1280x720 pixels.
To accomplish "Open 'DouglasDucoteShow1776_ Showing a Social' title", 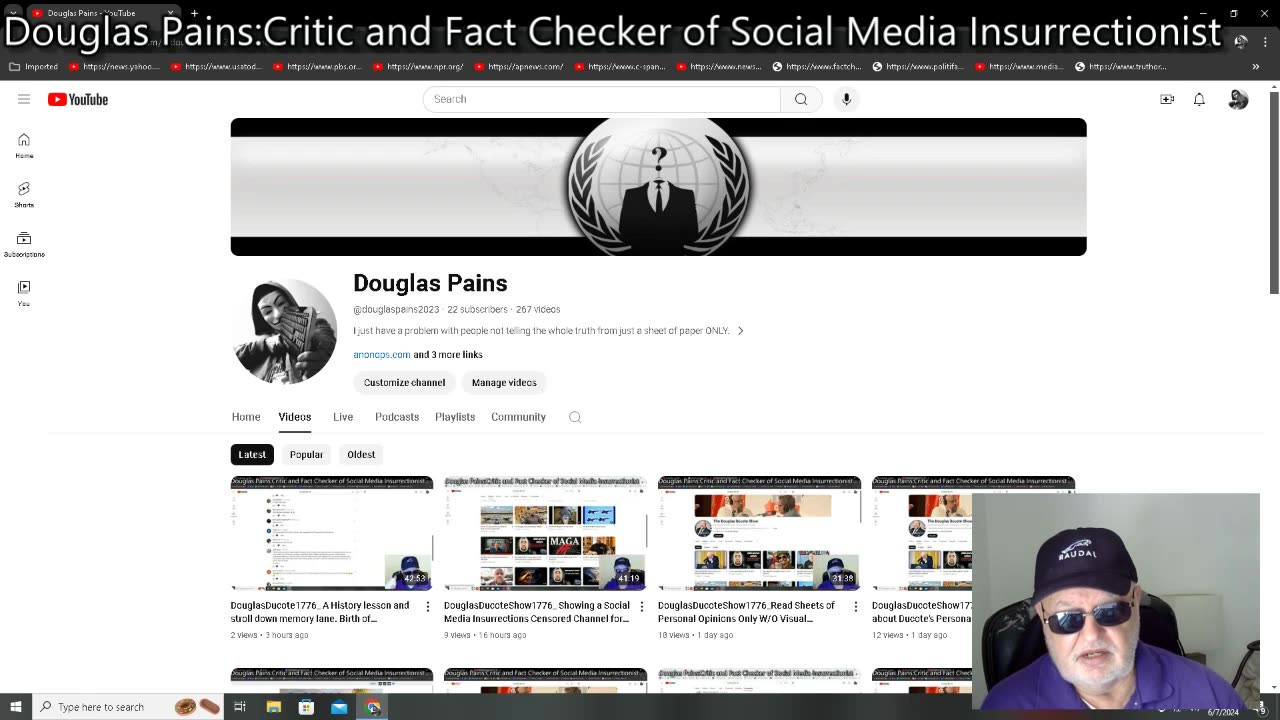I will (537, 612).
